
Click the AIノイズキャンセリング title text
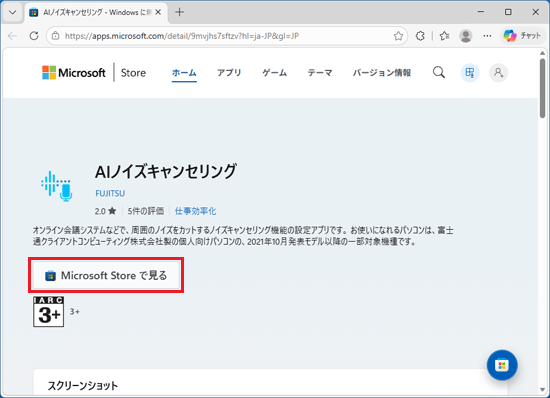(x=166, y=172)
